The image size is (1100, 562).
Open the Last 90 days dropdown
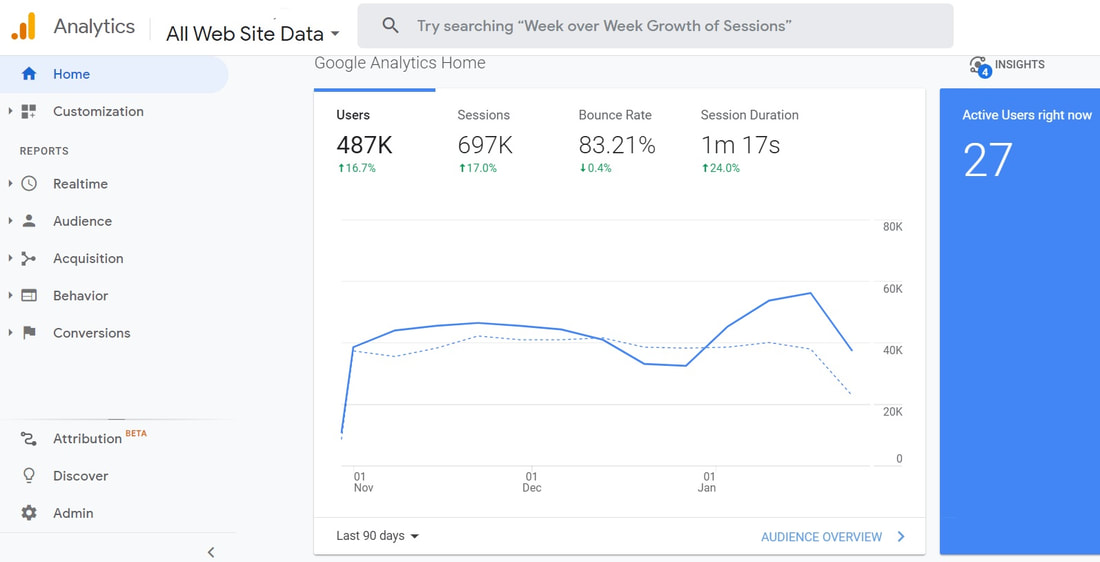click(377, 536)
